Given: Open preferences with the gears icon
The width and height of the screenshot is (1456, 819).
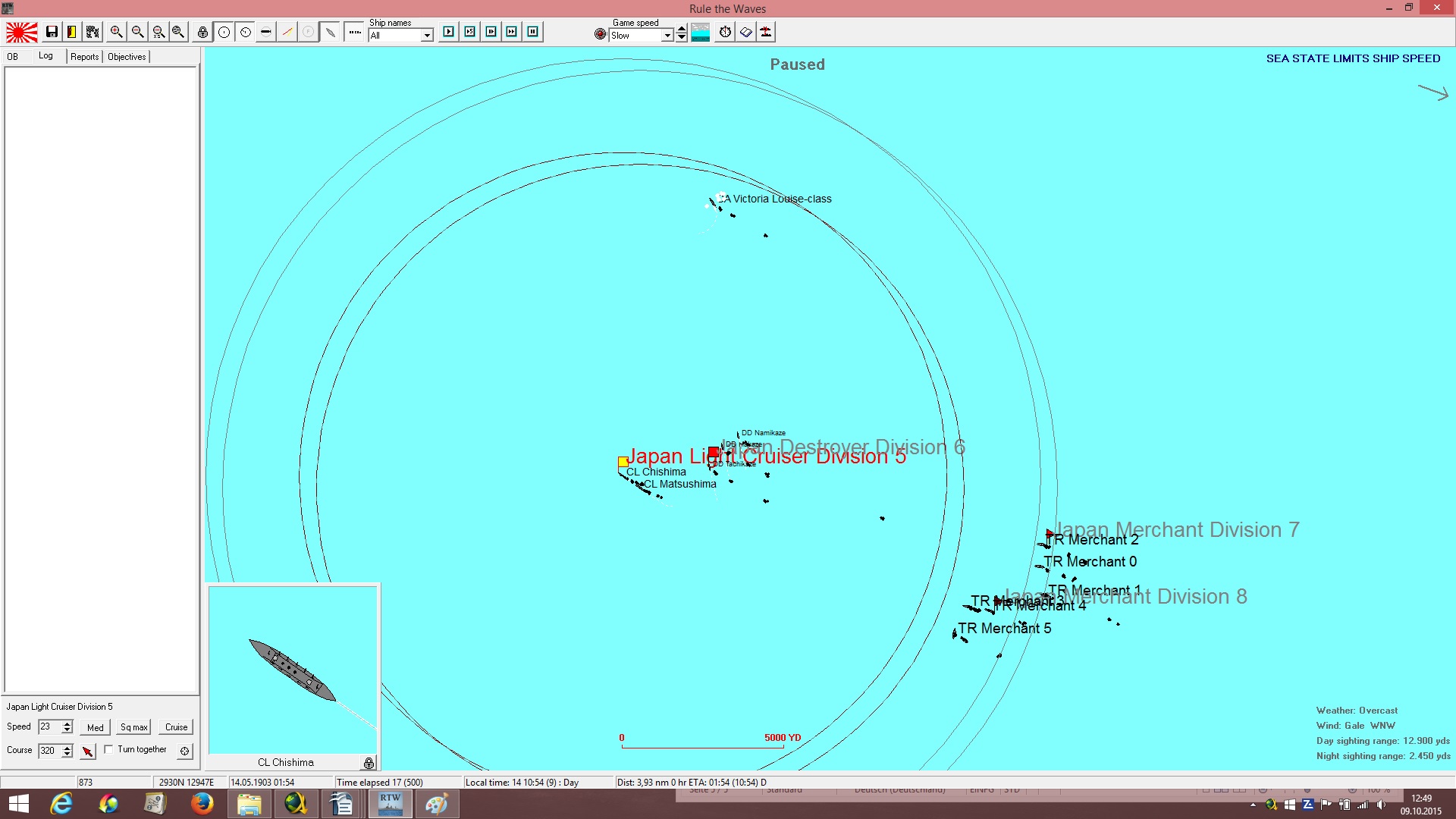Looking at the screenshot, I should tap(93, 32).
